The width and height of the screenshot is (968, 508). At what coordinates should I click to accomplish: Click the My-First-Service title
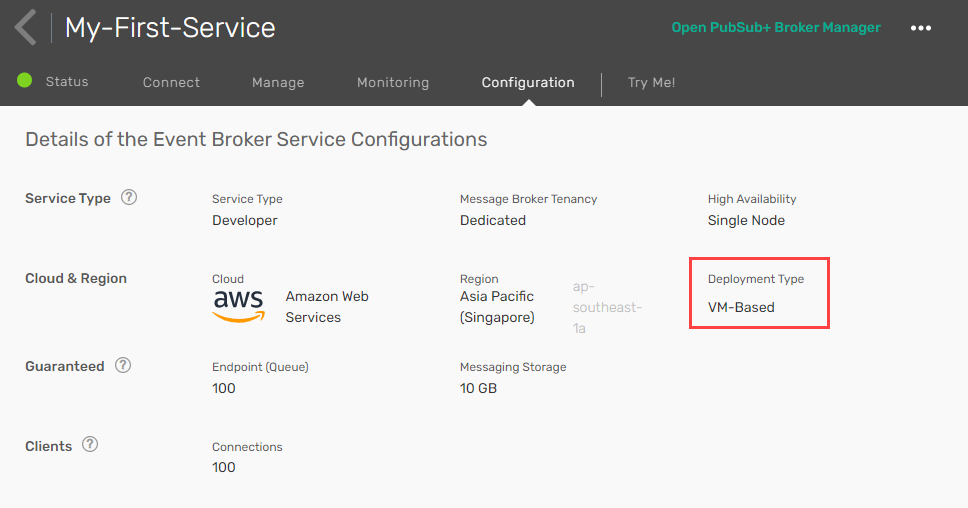(x=170, y=28)
